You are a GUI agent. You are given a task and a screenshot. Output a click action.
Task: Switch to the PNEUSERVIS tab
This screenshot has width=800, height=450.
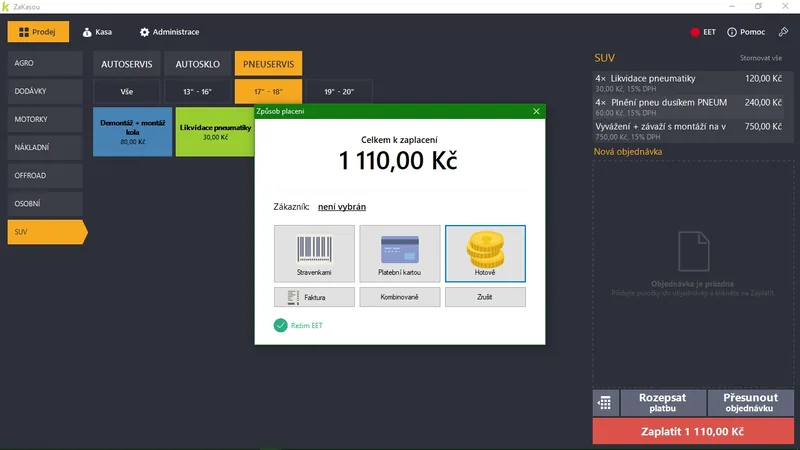[x=268, y=64]
